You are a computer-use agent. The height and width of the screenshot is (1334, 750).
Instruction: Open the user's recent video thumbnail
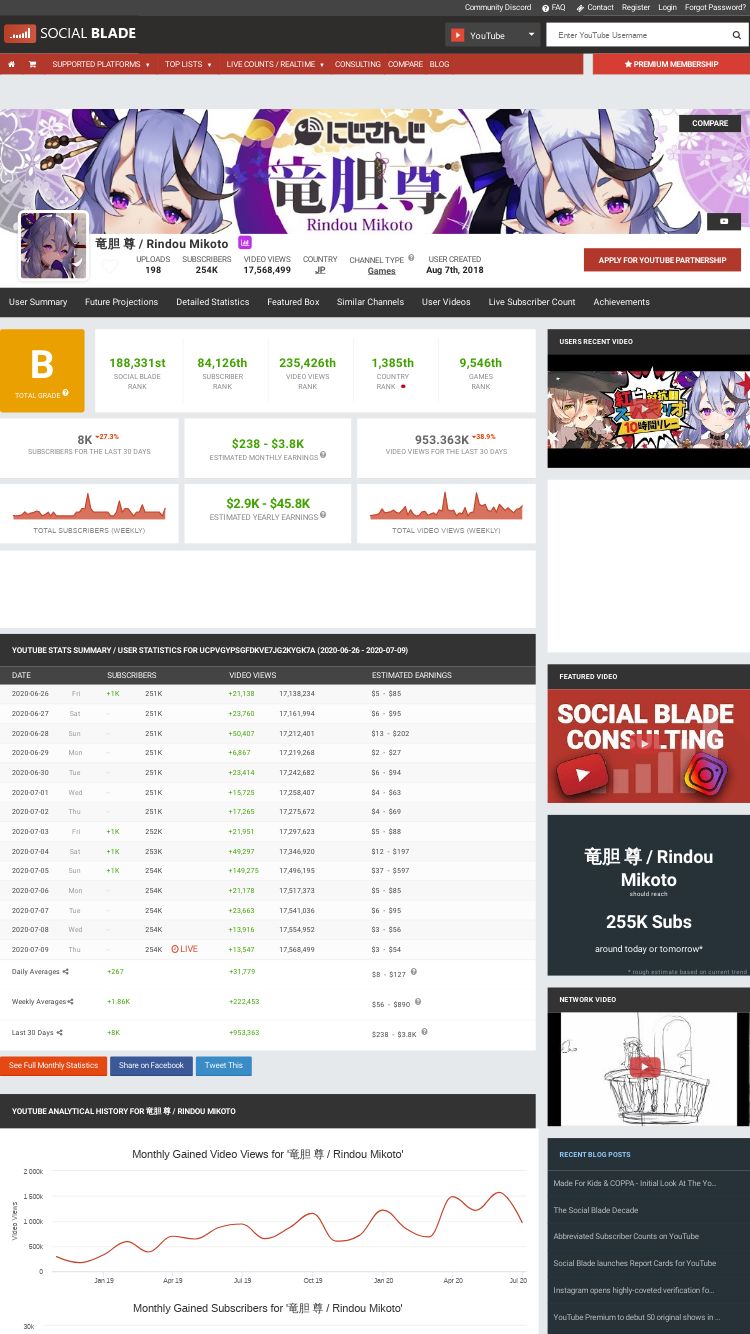click(648, 410)
